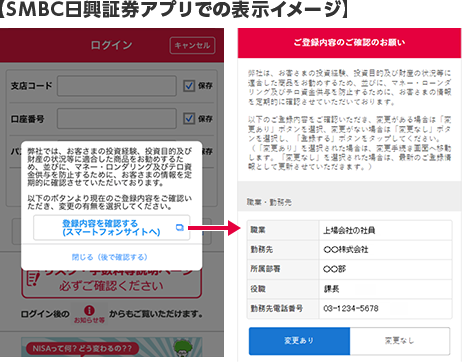Click the 役職 row label
462x362 pixels.
[x=258, y=289]
